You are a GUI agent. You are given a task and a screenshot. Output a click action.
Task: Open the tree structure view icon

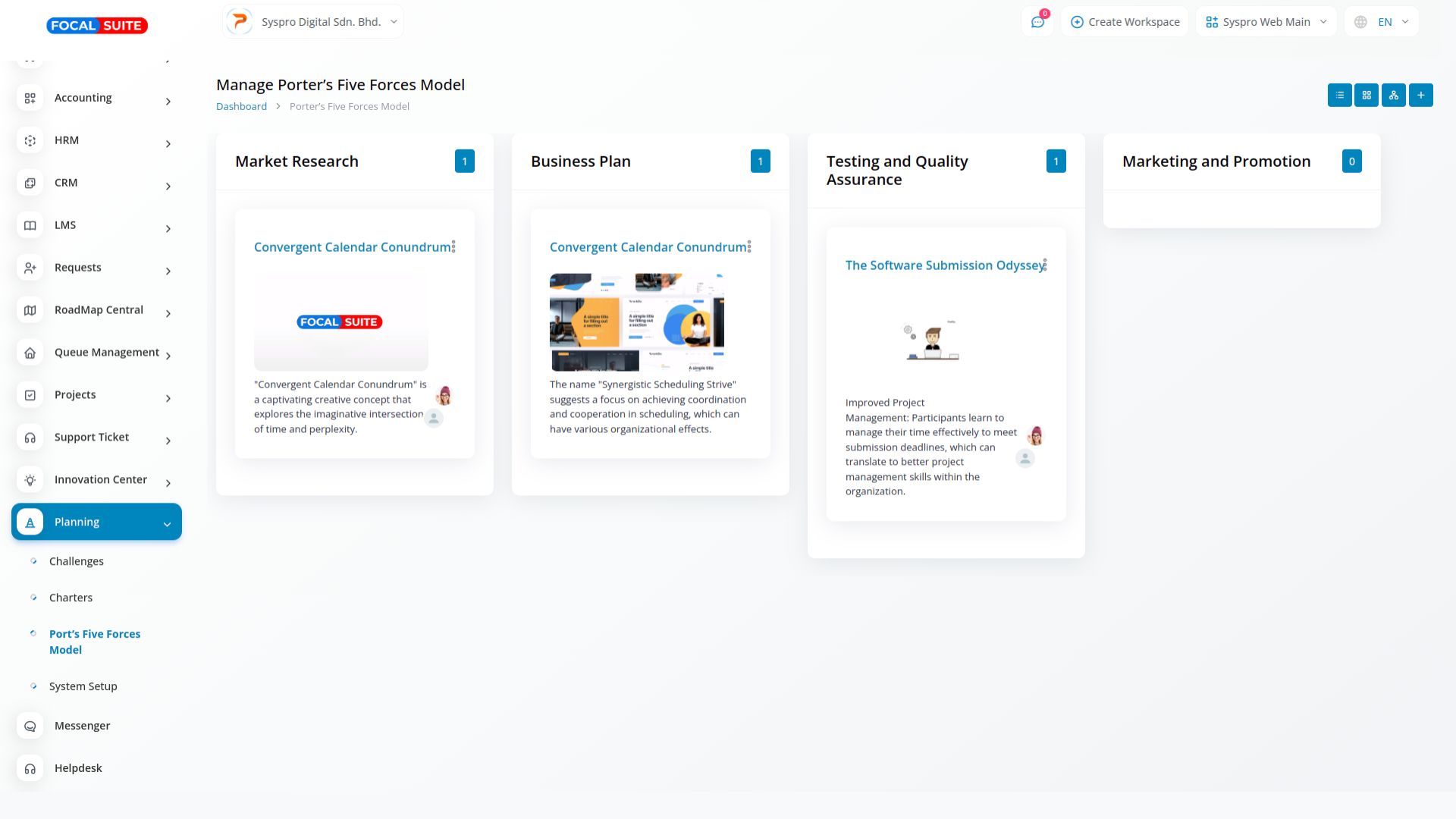pos(1393,95)
